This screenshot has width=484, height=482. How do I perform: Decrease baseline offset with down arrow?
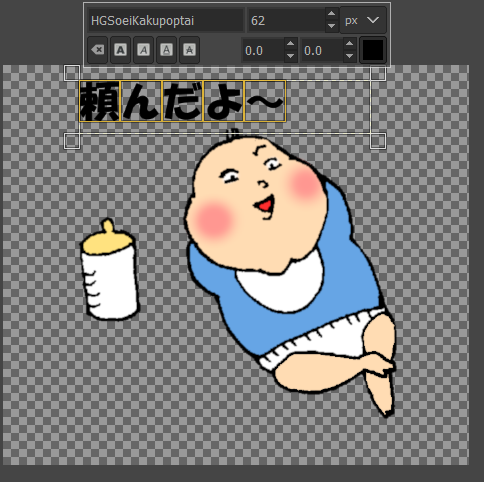point(290,56)
